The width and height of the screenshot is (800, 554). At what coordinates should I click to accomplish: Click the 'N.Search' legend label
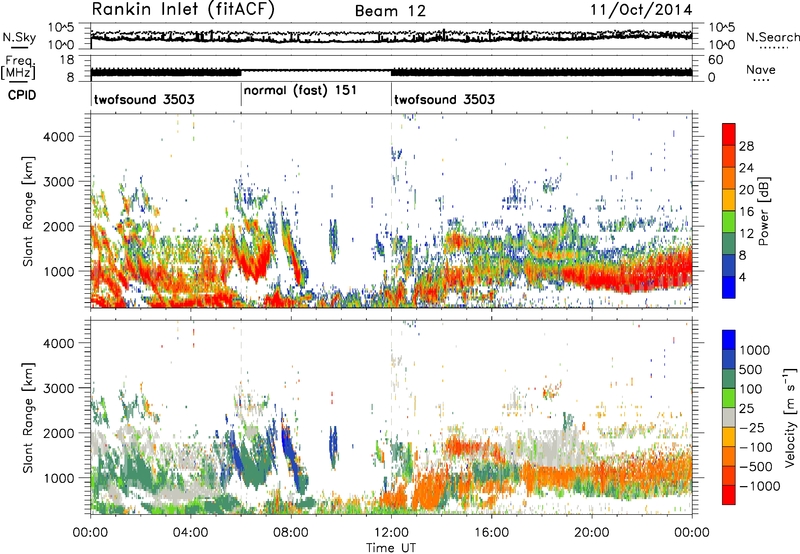[772, 37]
